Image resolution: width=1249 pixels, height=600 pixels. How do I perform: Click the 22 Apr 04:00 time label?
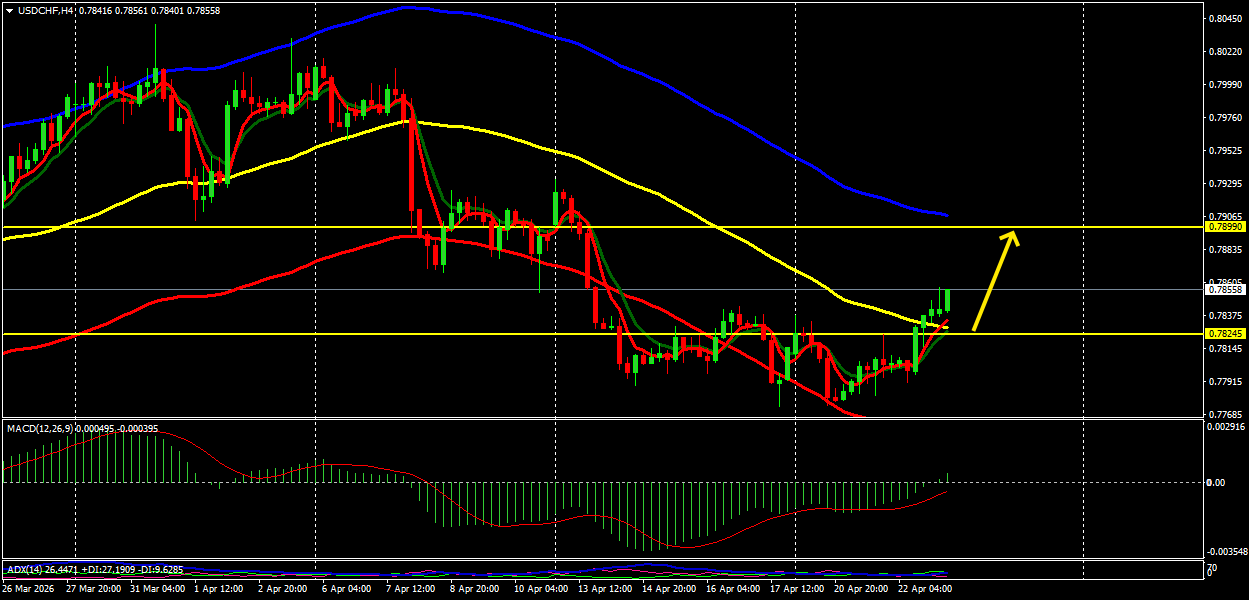(925, 589)
